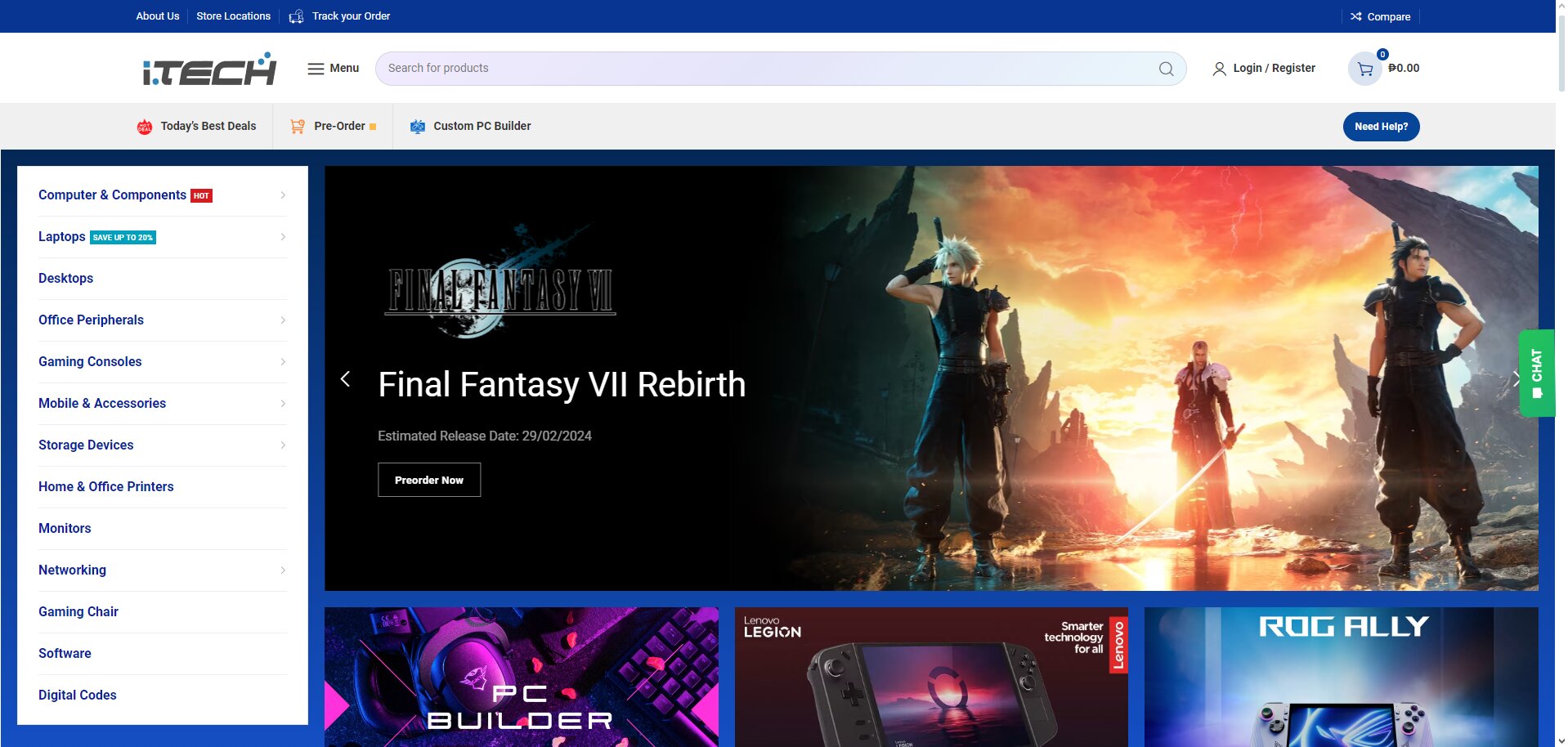The image size is (1568, 747).
Task: Click the scrollbar down arrow
Action: click(x=1561, y=740)
